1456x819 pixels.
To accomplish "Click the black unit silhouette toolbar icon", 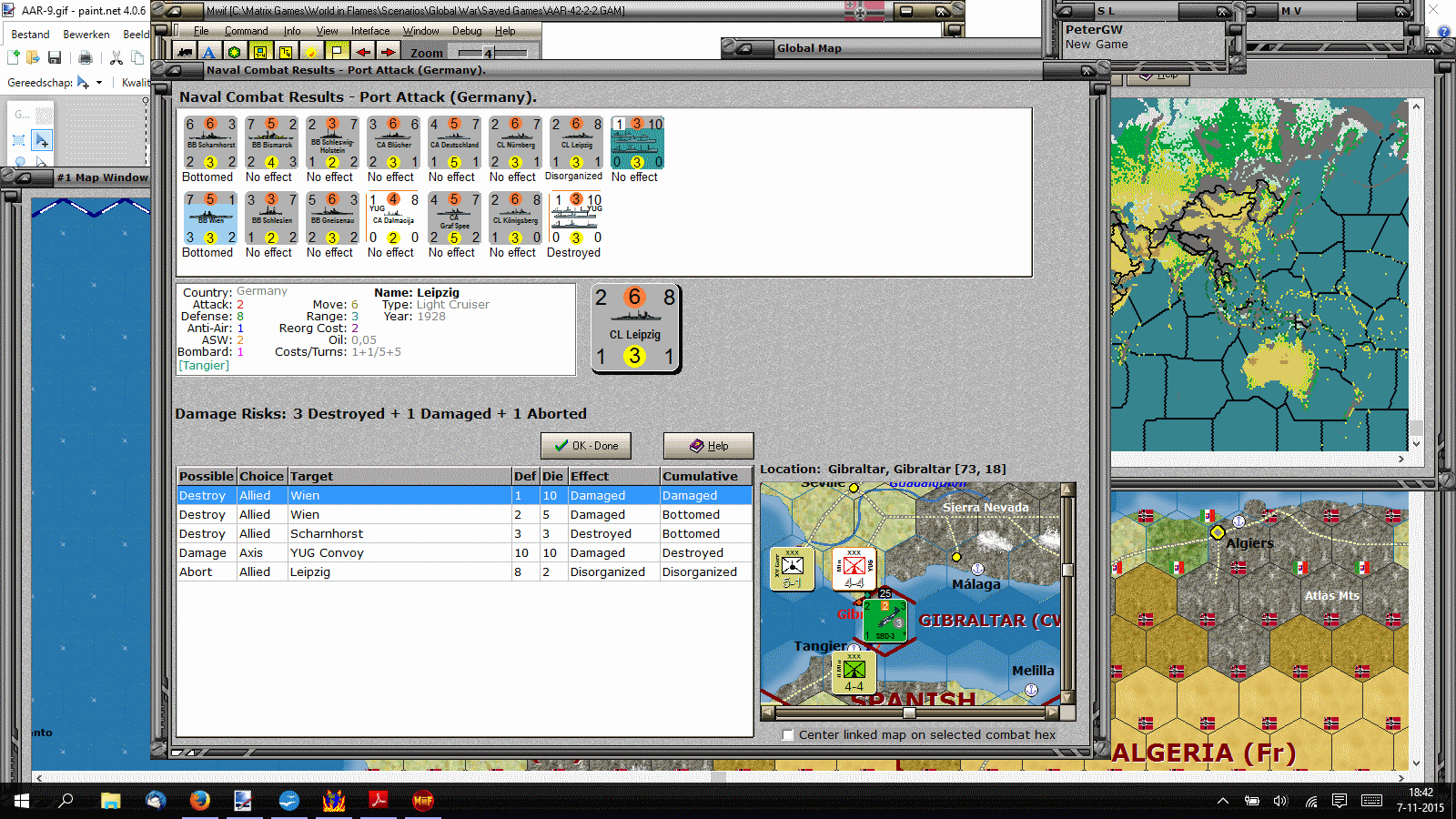I will click(x=185, y=53).
